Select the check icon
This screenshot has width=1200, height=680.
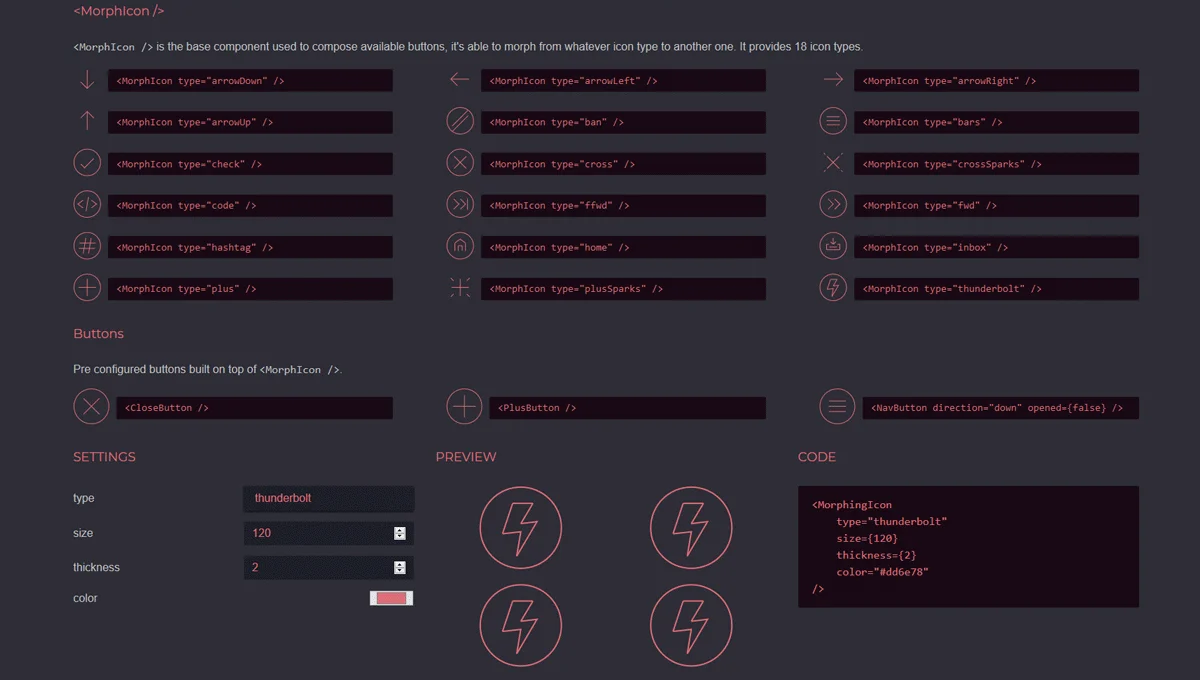click(x=87, y=162)
